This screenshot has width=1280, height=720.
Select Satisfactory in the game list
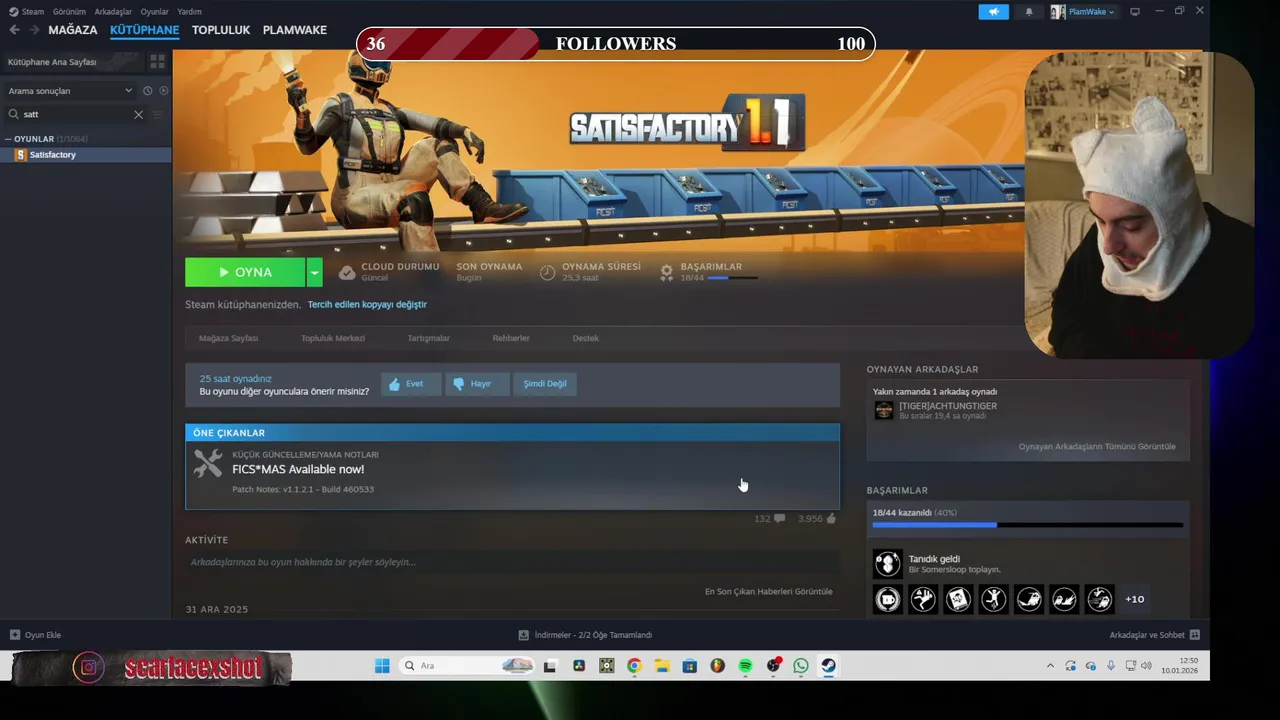coord(86,155)
